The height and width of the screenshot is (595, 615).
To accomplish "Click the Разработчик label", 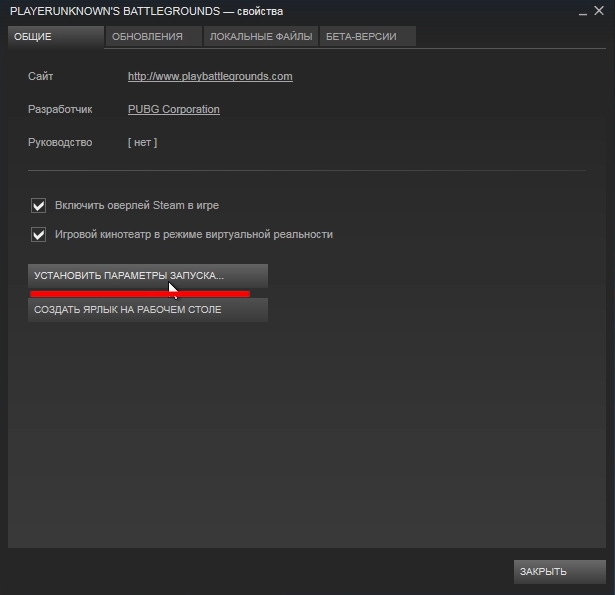I will point(60,109).
